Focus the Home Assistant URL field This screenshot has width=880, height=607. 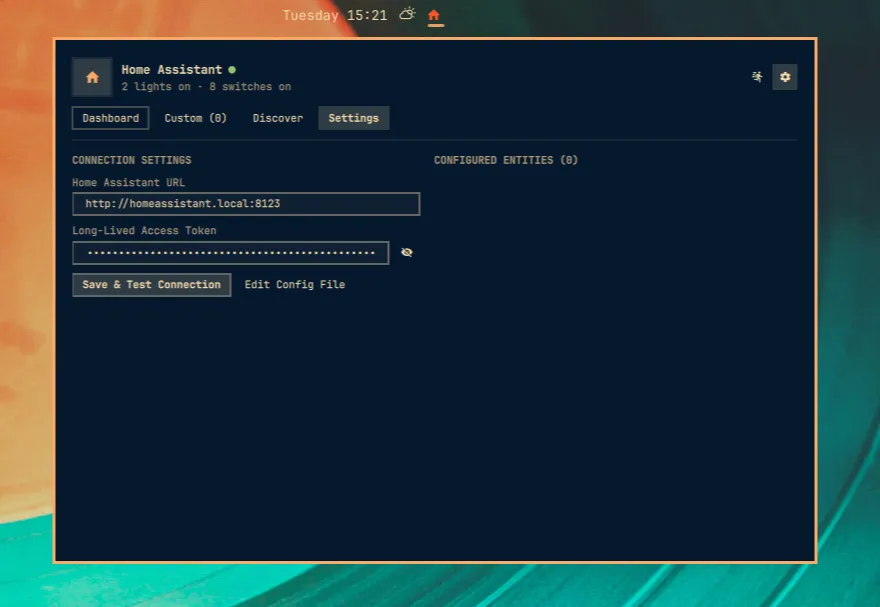246,204
